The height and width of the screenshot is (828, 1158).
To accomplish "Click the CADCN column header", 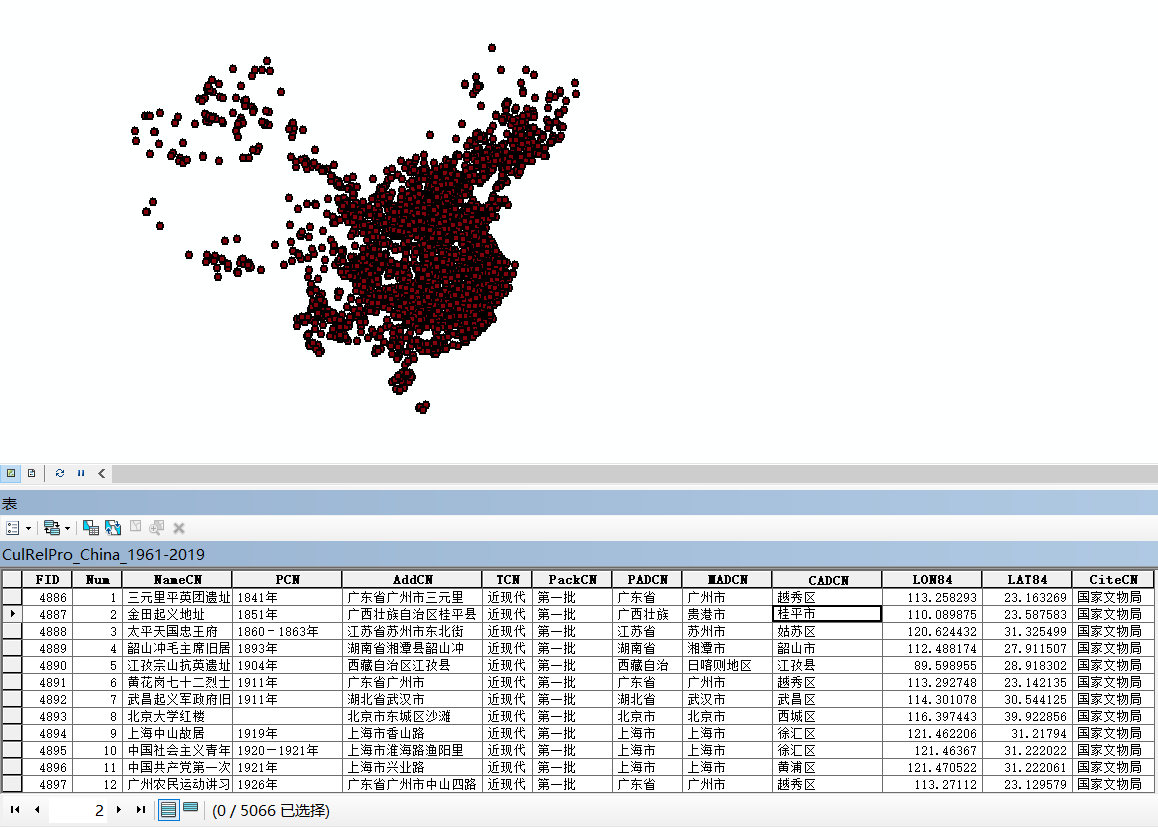I will (x=827, y=580).
